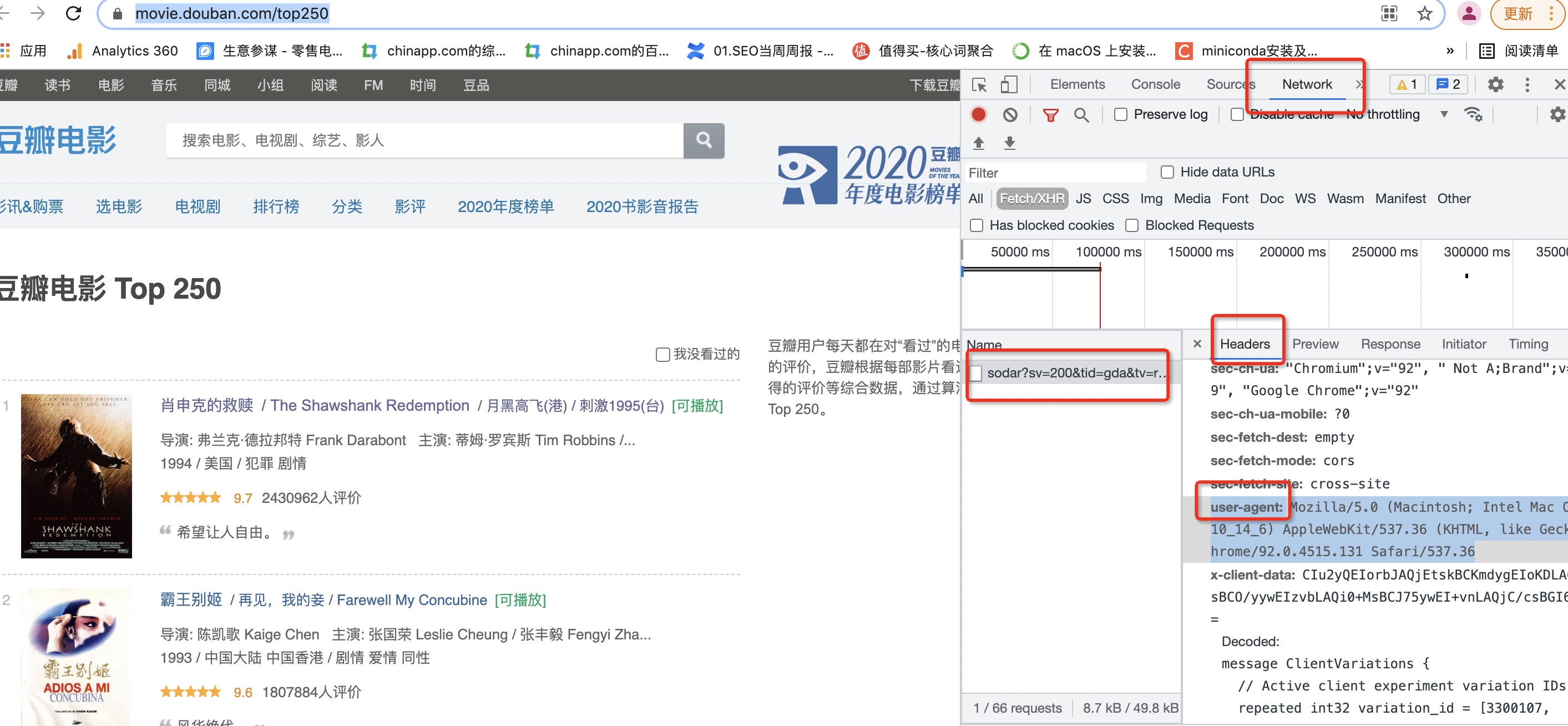This screenshot has width=1568, height=726.
Task: Open the Response tab of the request
Action: click(1390, 344)
